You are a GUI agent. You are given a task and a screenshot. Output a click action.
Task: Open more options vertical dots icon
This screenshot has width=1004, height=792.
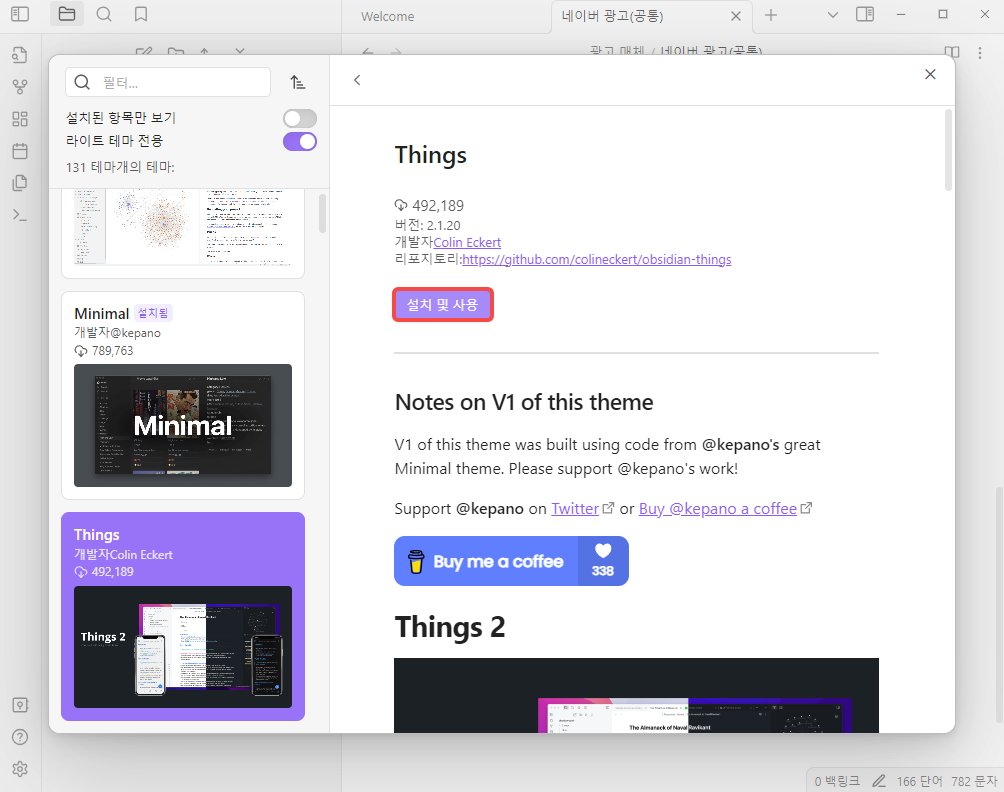pos(980,53)
